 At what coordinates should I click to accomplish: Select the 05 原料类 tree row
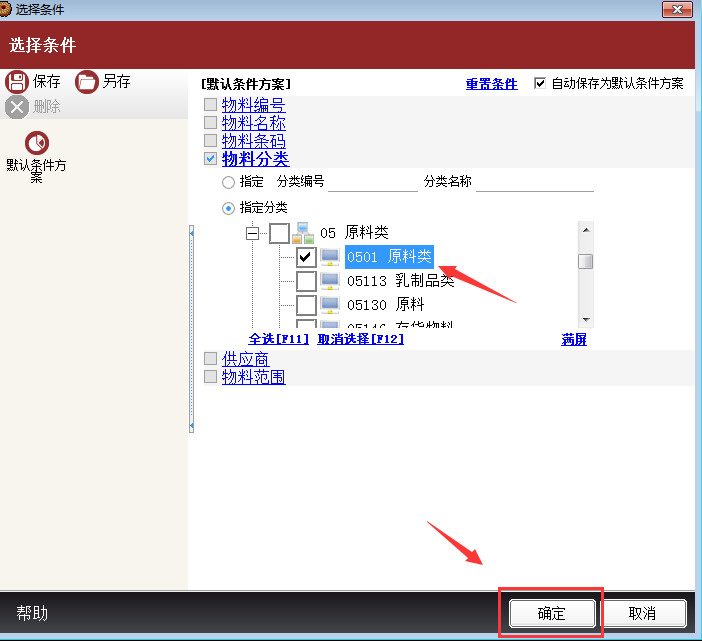[x=354, y=233]
